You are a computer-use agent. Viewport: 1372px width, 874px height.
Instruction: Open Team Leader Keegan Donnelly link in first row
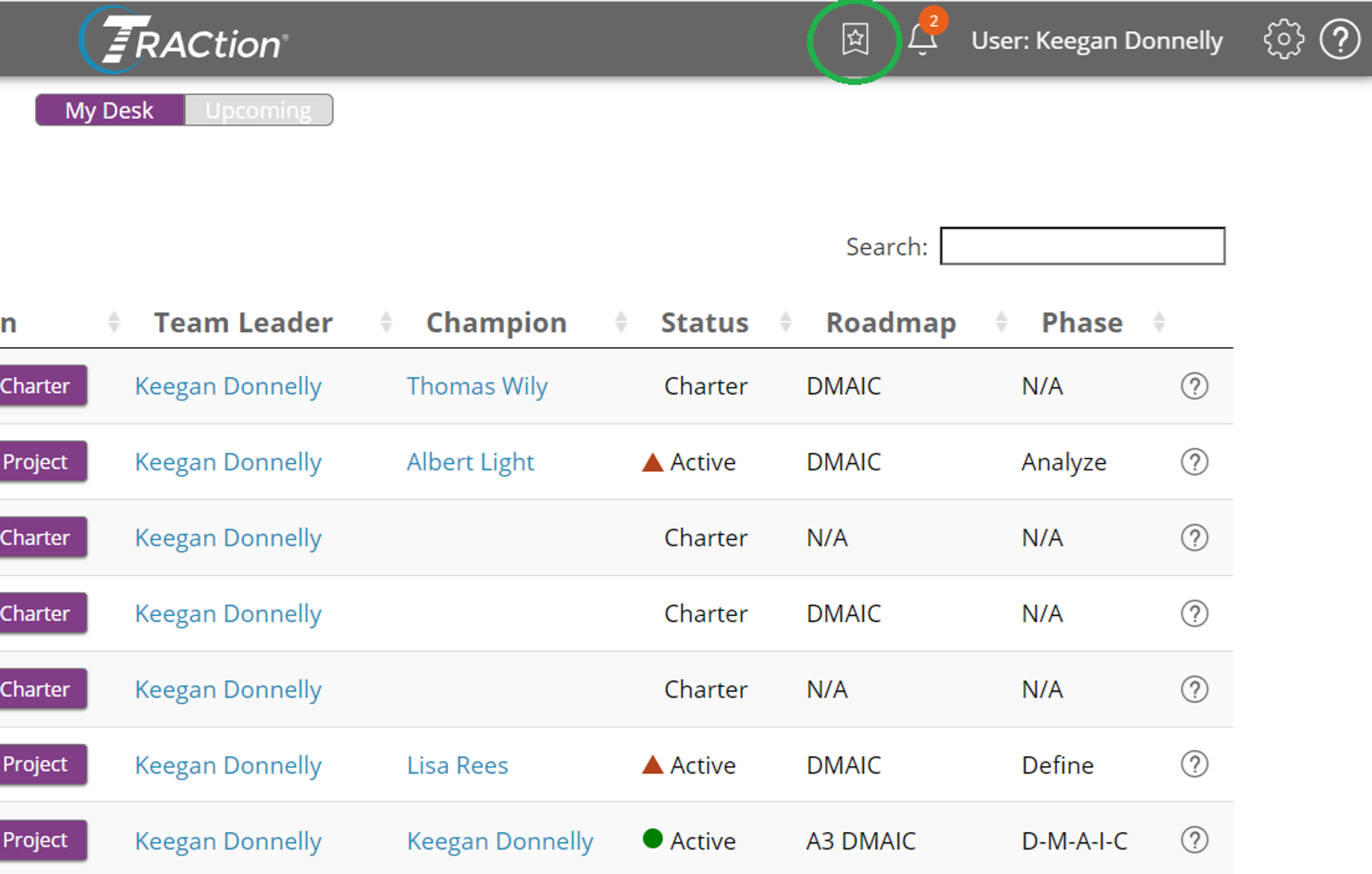228,386
